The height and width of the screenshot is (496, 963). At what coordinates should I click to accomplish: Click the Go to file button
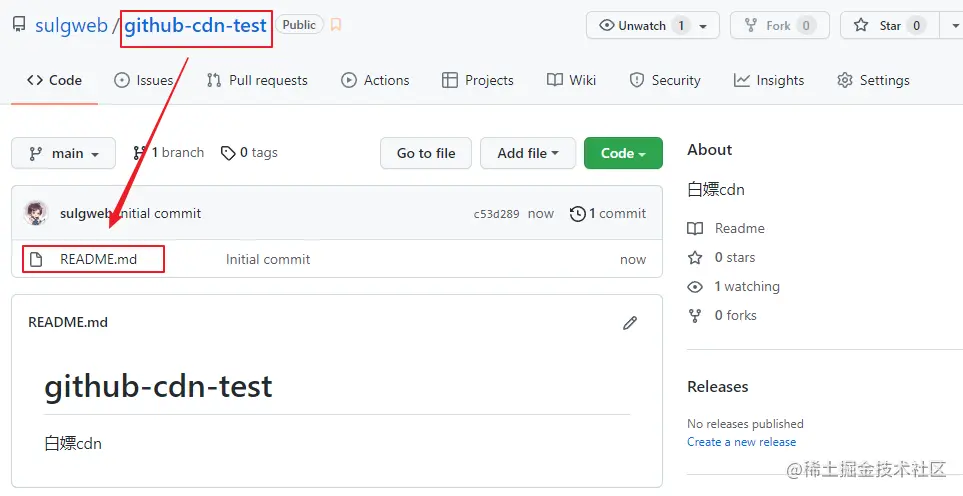pyautogui.click(x=426, y=153)
